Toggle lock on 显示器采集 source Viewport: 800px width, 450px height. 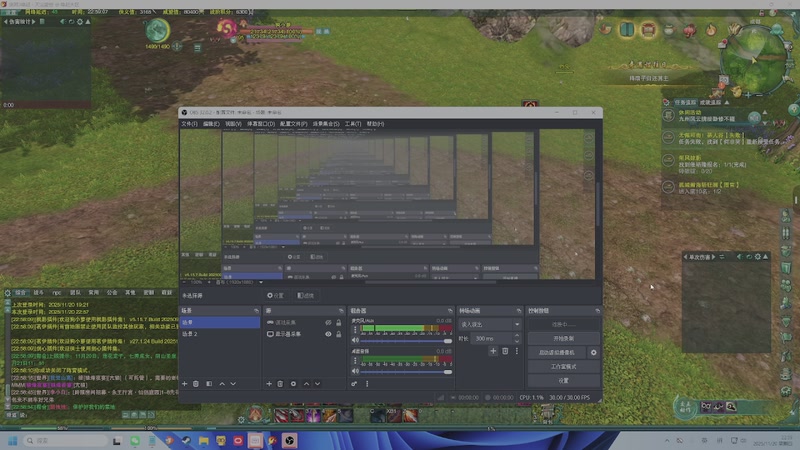point(338,334)
